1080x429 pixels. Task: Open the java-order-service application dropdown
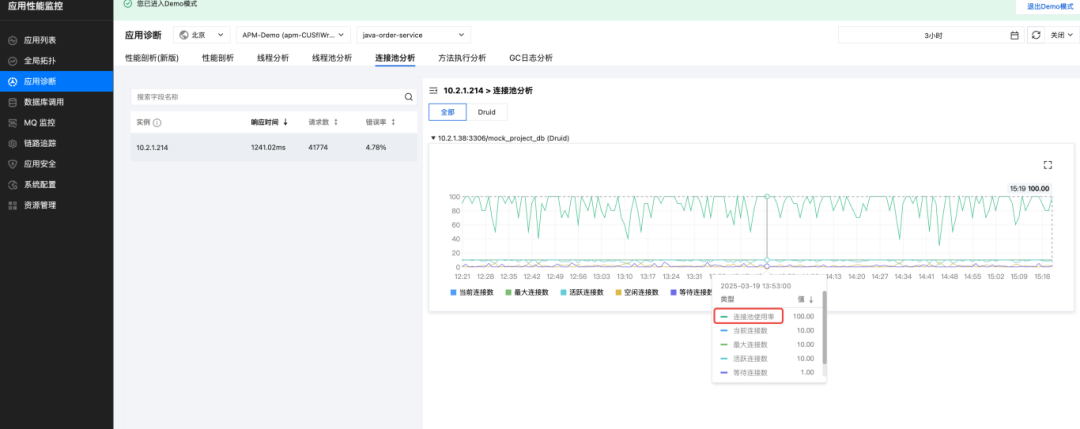[x=413, y=34]
